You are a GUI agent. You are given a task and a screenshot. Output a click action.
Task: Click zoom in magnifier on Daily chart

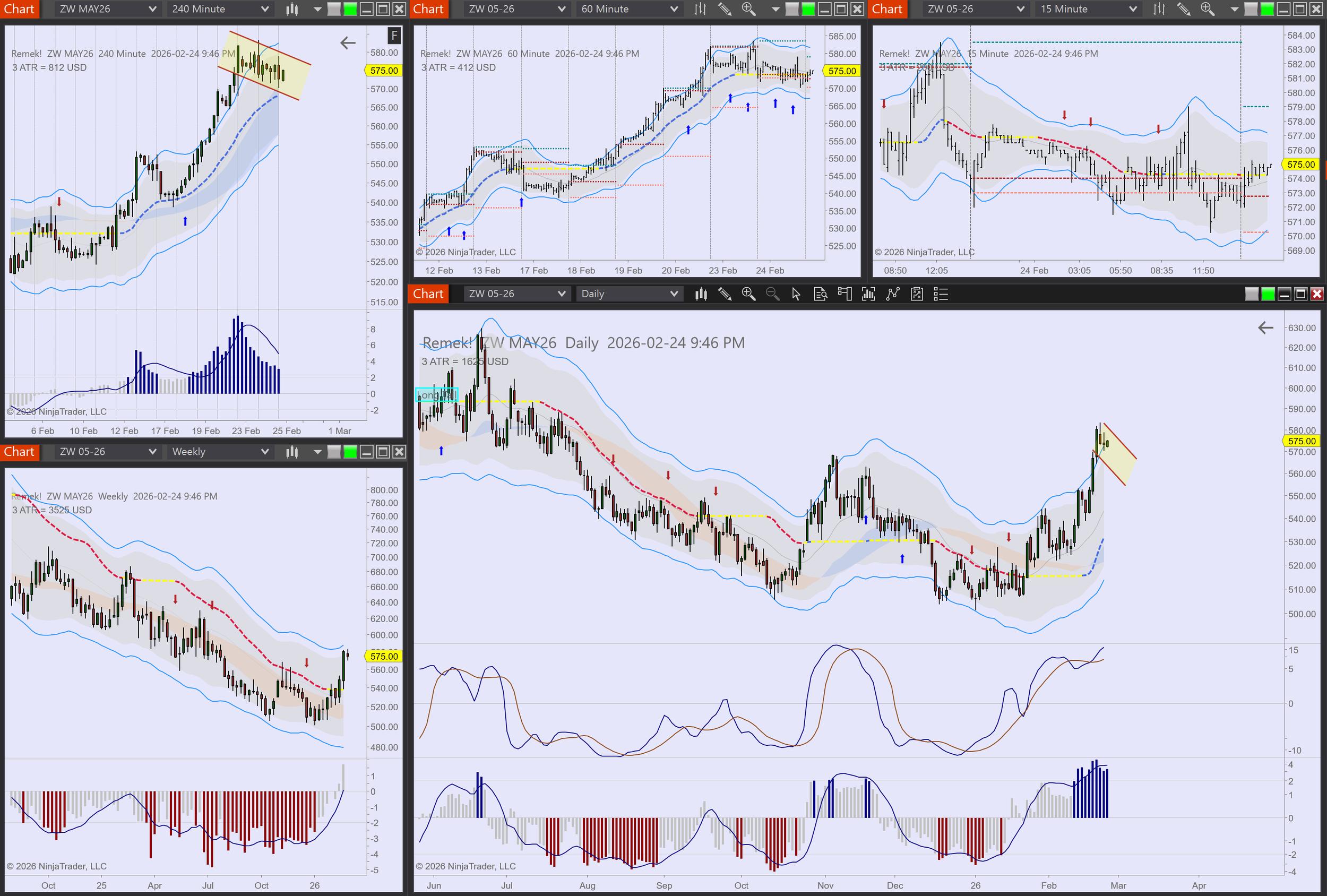pyautogui.click(x=748, y=294)
